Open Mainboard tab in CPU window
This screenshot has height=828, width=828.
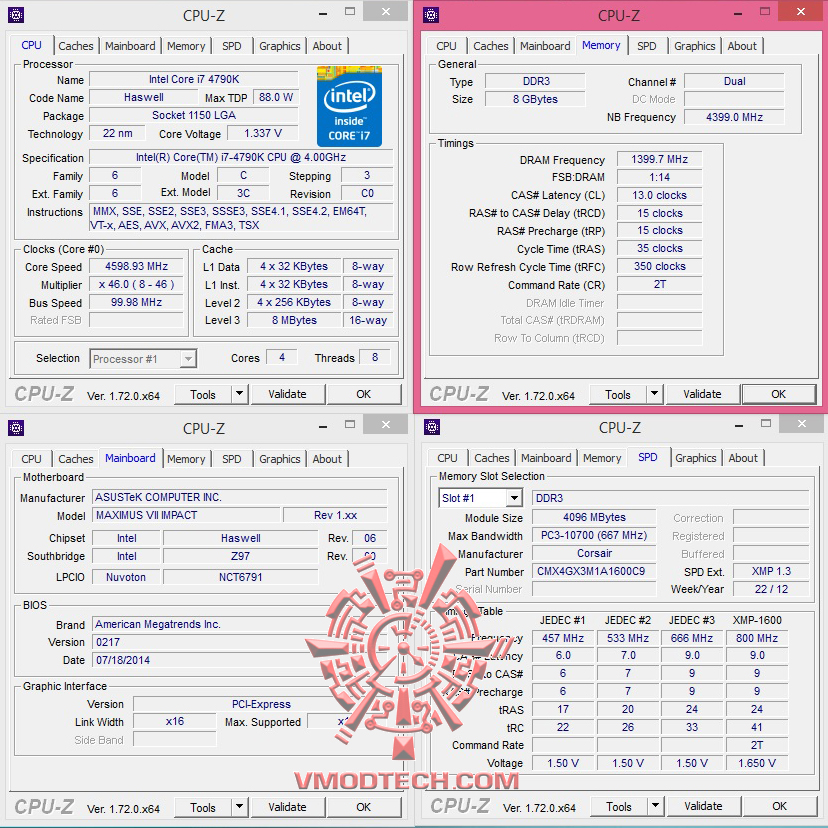(130, 46)
